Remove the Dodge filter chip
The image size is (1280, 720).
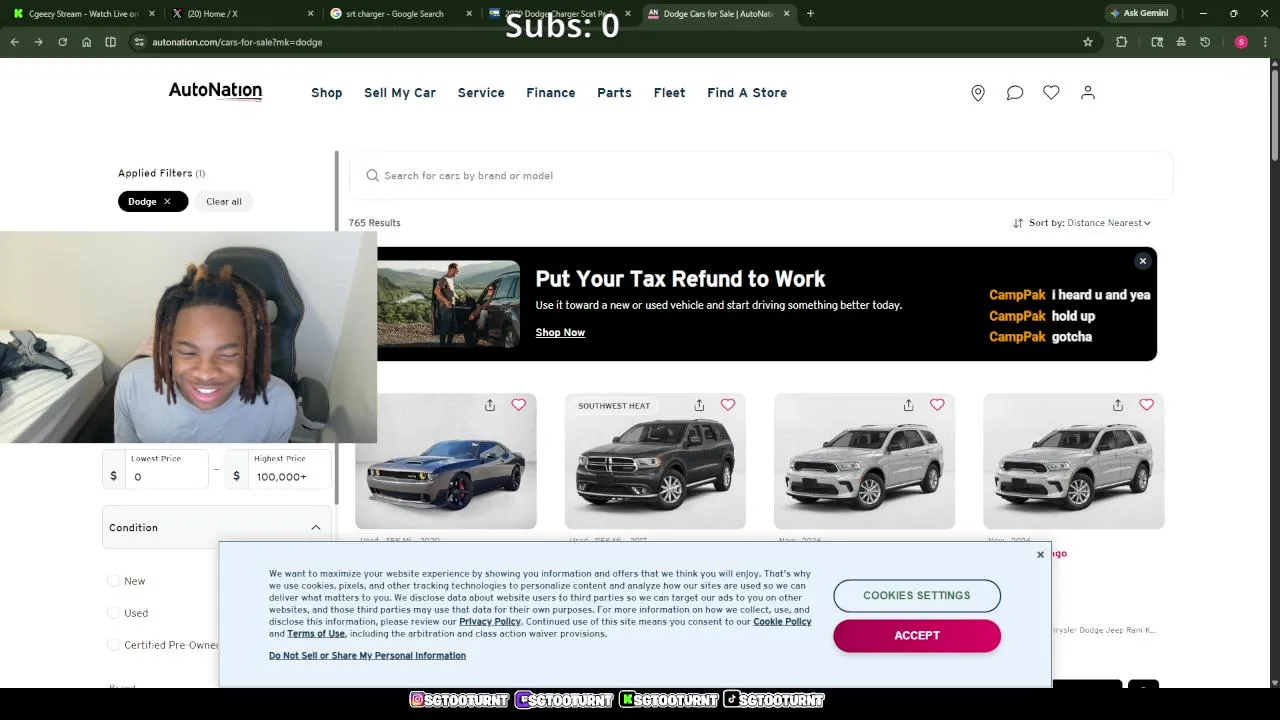pyautogui.click(x=167, y=201)
